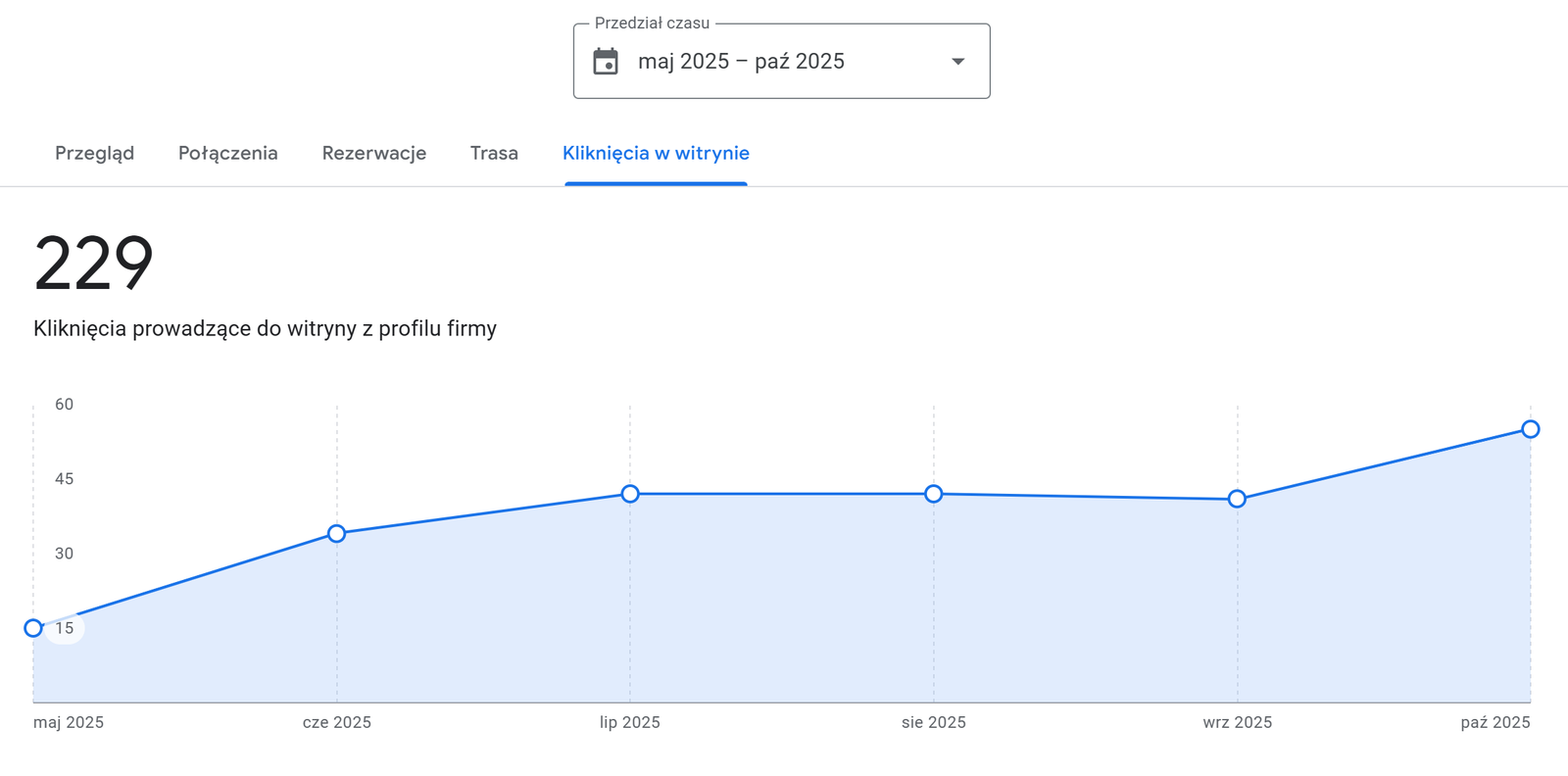Select the lip 2025 data point marker
The image size is (1568, 776).
tap(630, 494)
